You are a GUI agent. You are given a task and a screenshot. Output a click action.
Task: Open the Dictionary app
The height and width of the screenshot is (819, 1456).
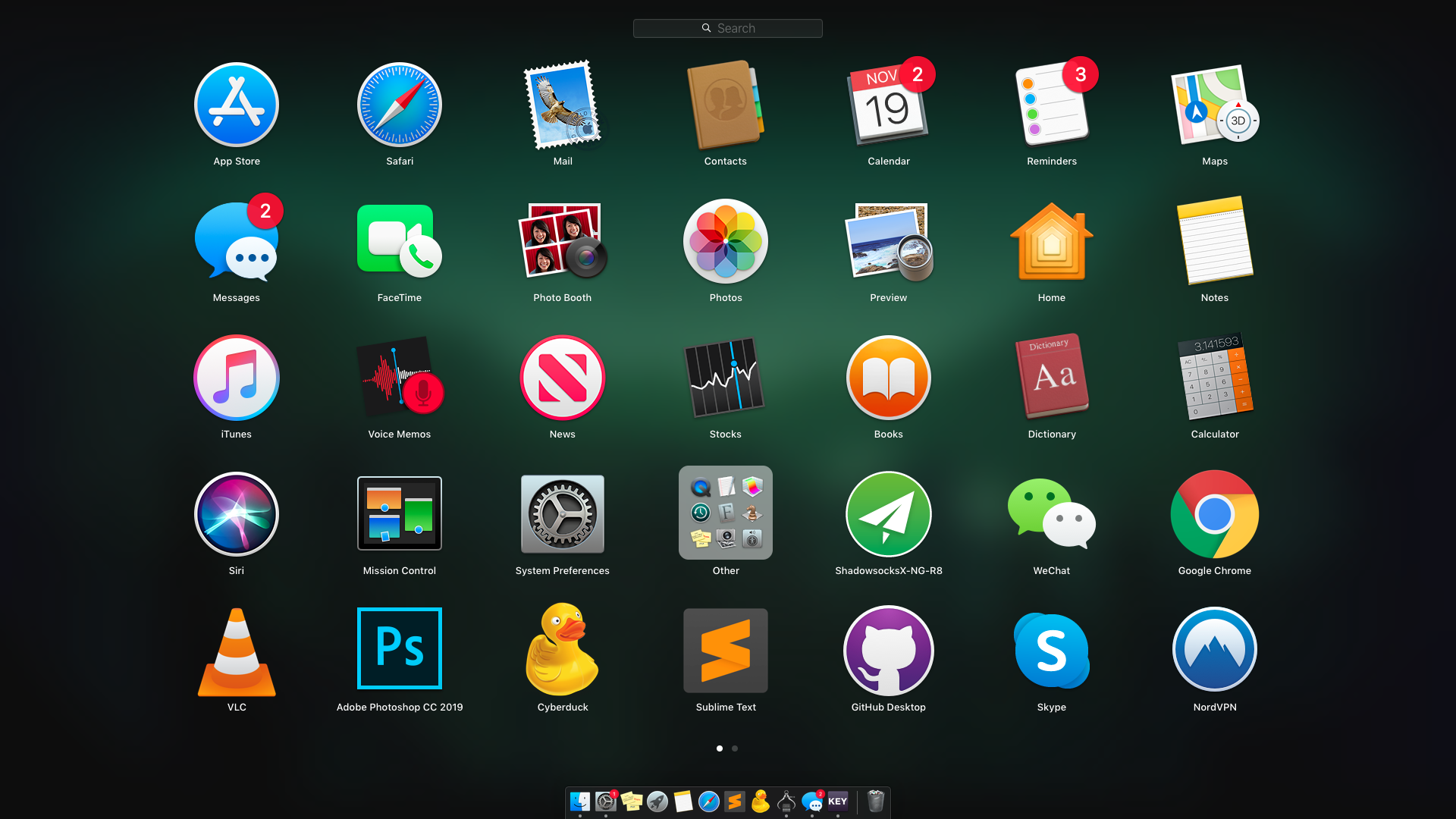coord(1052,378)
